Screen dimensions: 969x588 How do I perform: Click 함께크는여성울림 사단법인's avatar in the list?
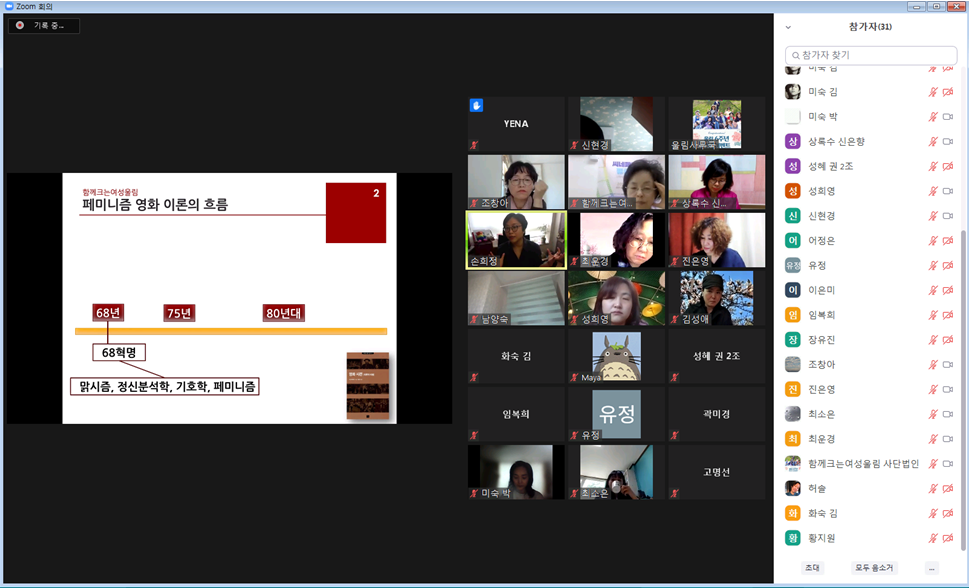tap(793, 463)
